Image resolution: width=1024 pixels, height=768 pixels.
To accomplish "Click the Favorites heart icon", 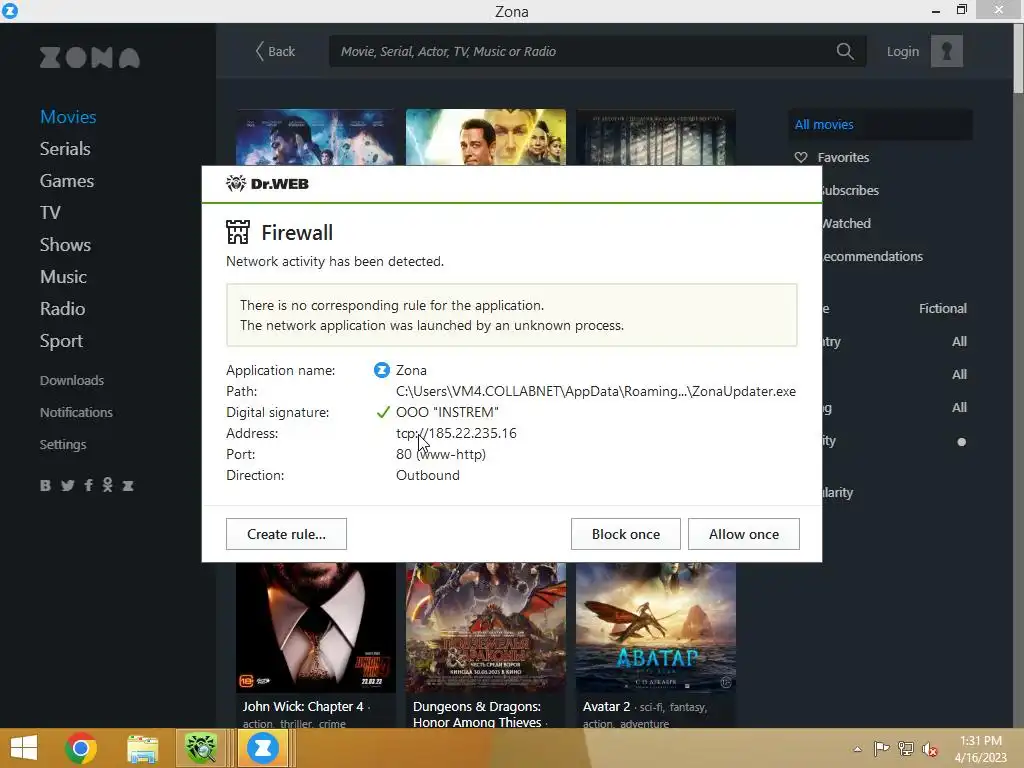I will pos(801,157).
